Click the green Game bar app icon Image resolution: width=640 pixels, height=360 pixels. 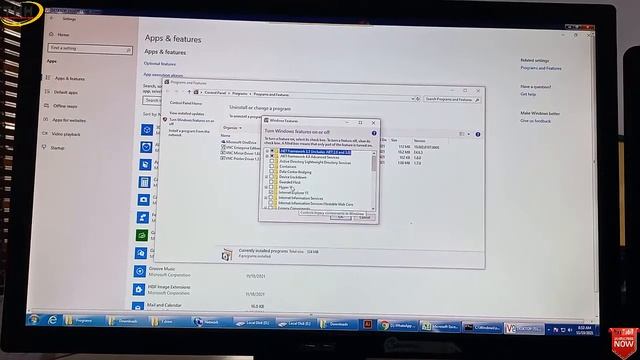pos(142,235)
